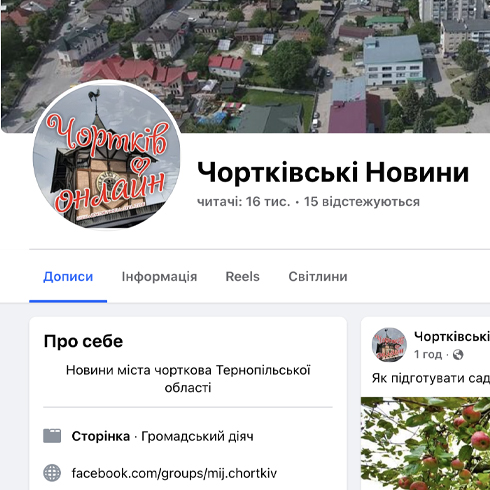Switch to the Інформація tab

coord(159,277)
